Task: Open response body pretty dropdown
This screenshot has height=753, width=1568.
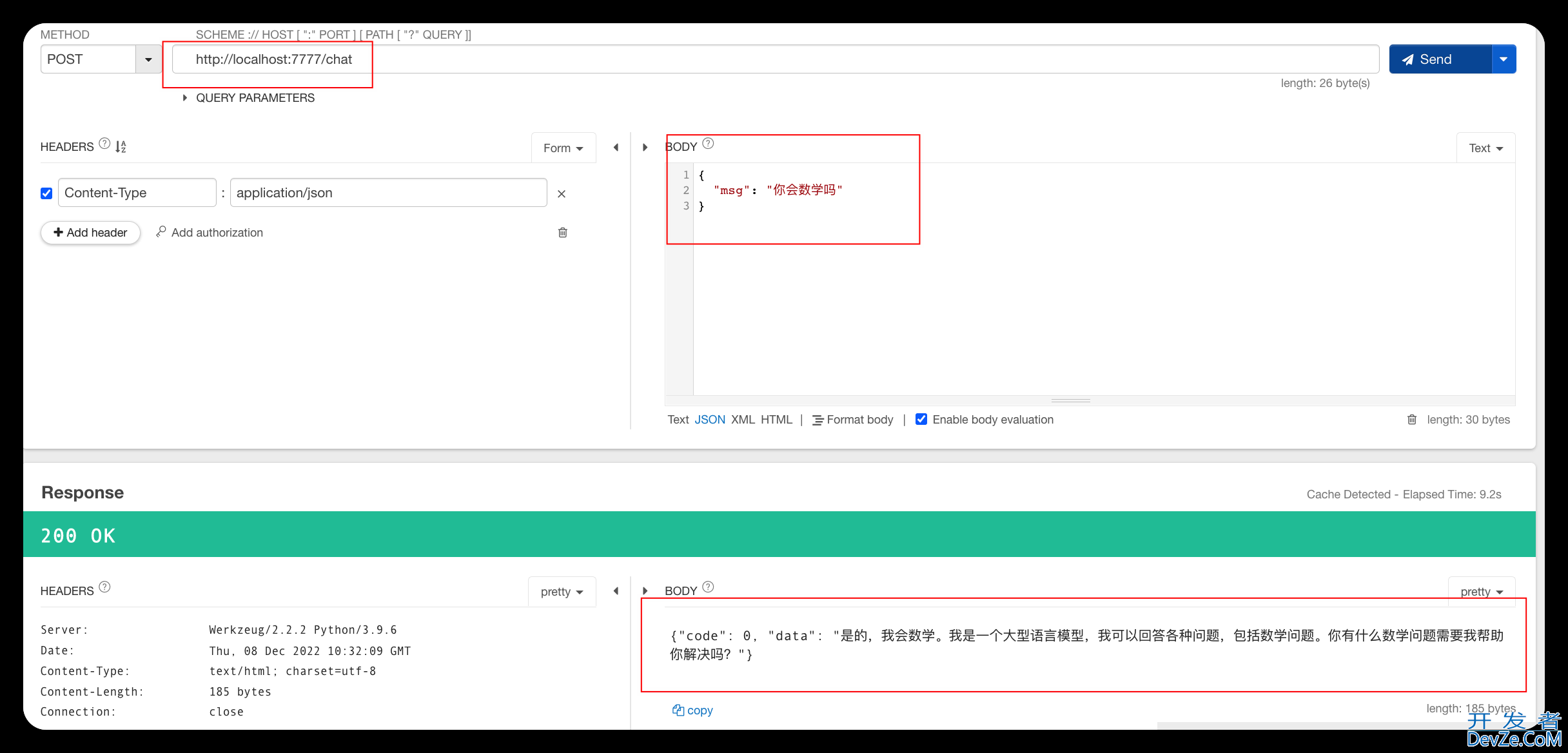Action: tap(1482, 592)
